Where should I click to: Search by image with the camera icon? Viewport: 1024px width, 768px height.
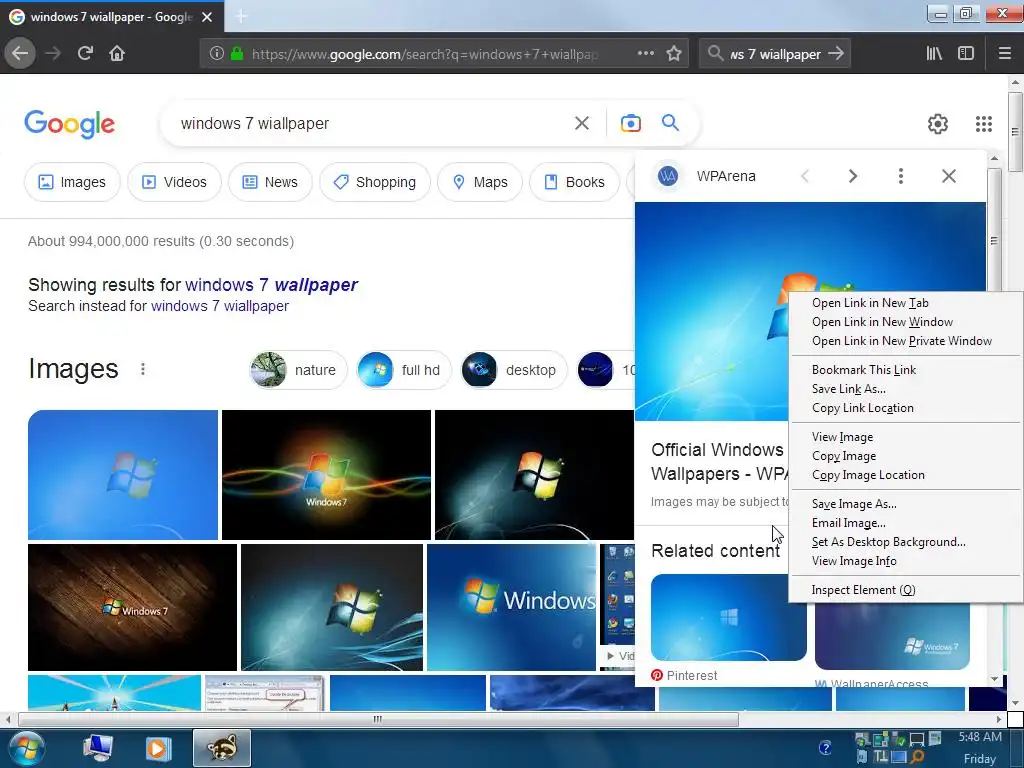[x=630, y=123]
